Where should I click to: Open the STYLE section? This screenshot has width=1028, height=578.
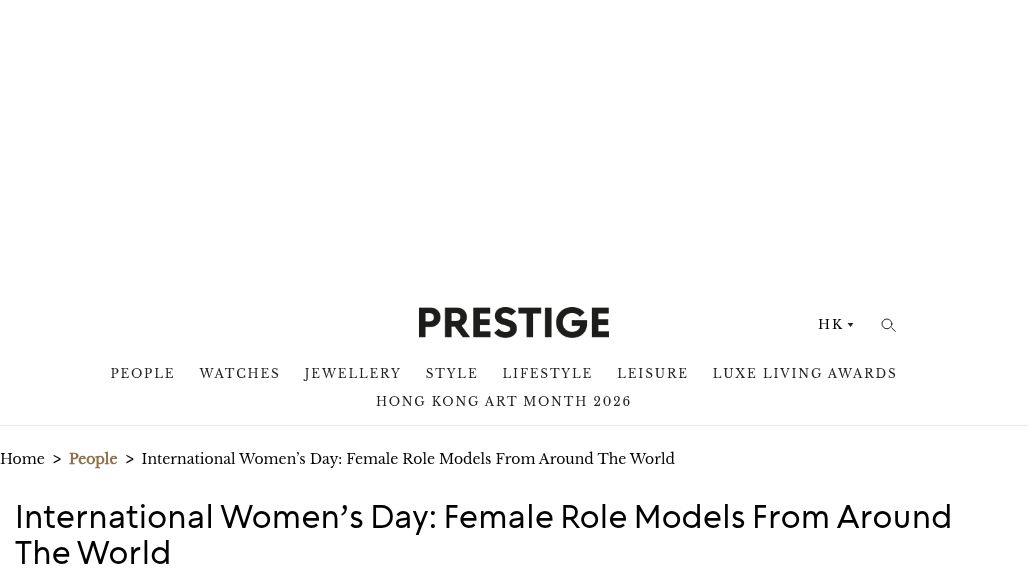[451, 374]
